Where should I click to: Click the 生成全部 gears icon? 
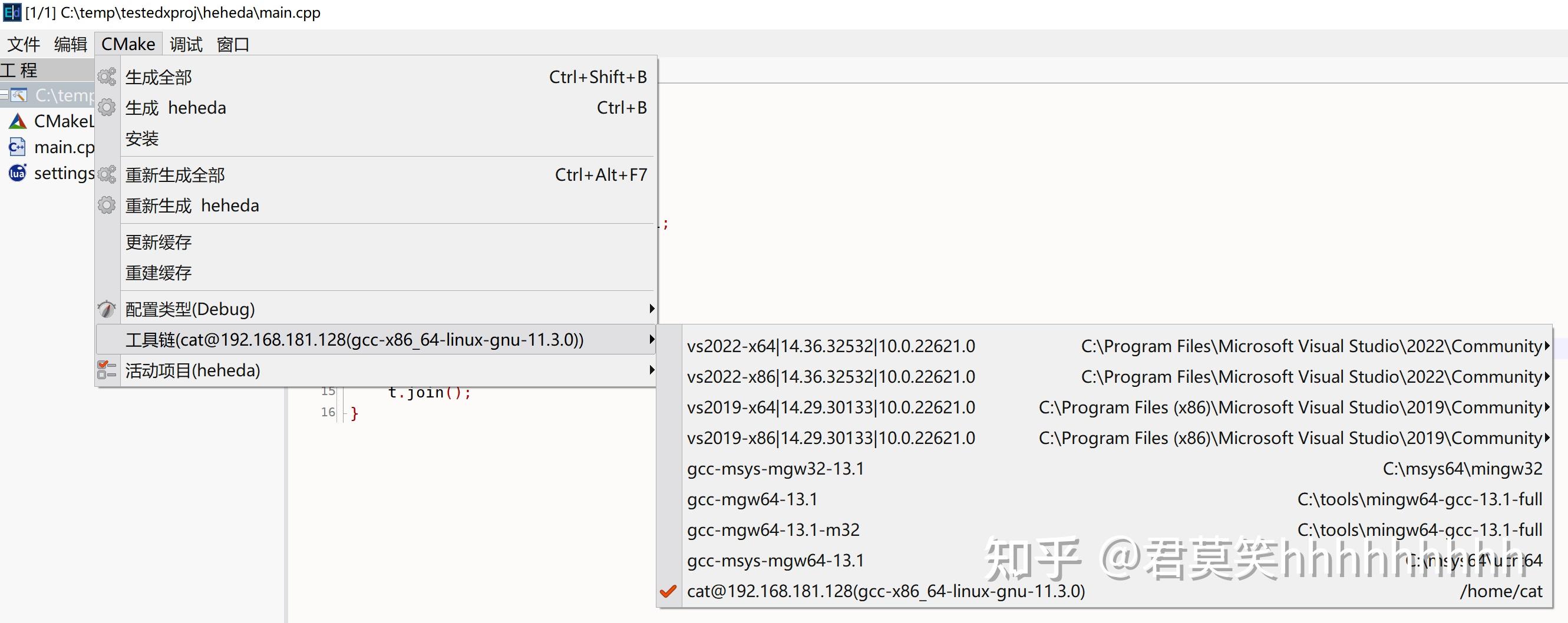(x=107, y=77)
